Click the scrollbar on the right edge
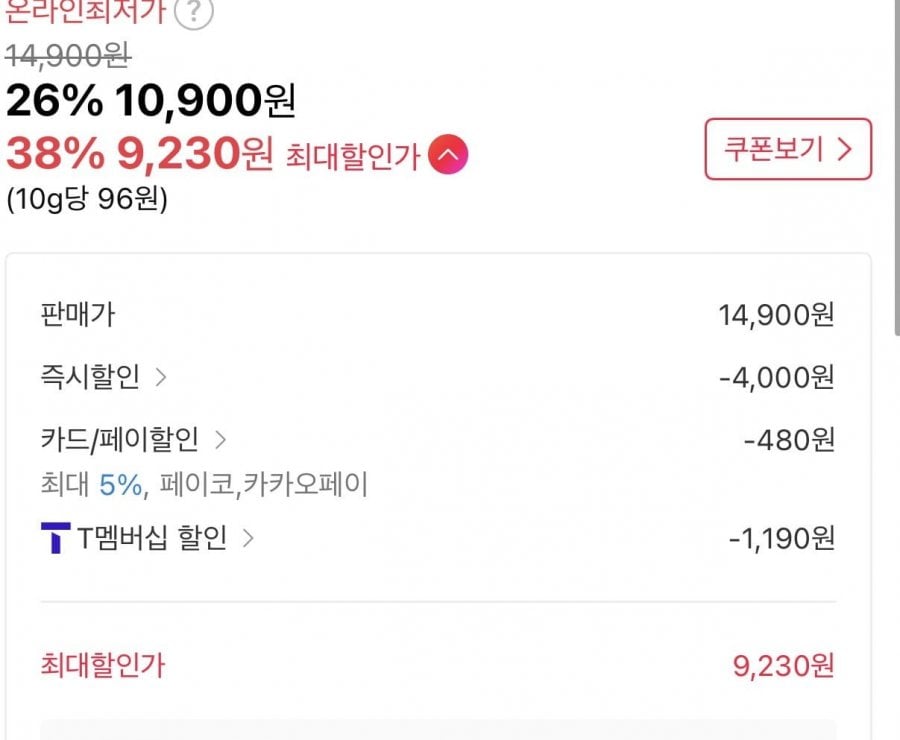This screenshot has height=740, width=900. tap(897, 166)
